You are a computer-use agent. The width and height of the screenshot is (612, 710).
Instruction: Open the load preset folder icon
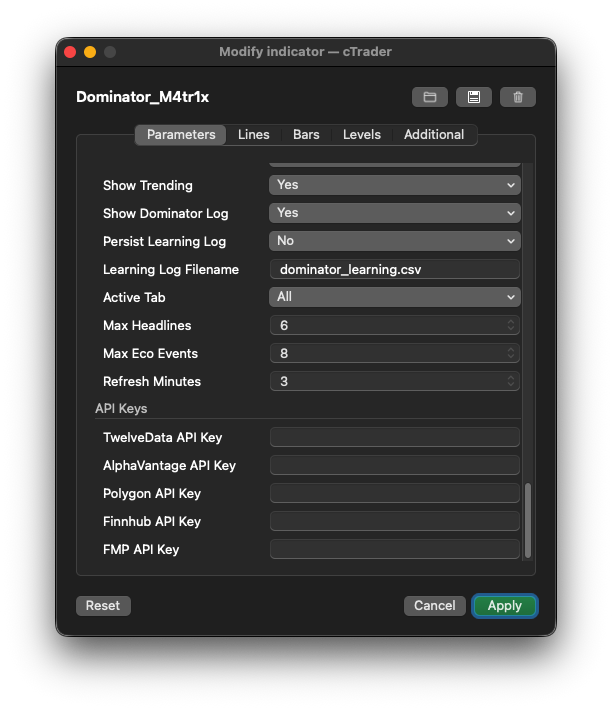tap(430, 97)
